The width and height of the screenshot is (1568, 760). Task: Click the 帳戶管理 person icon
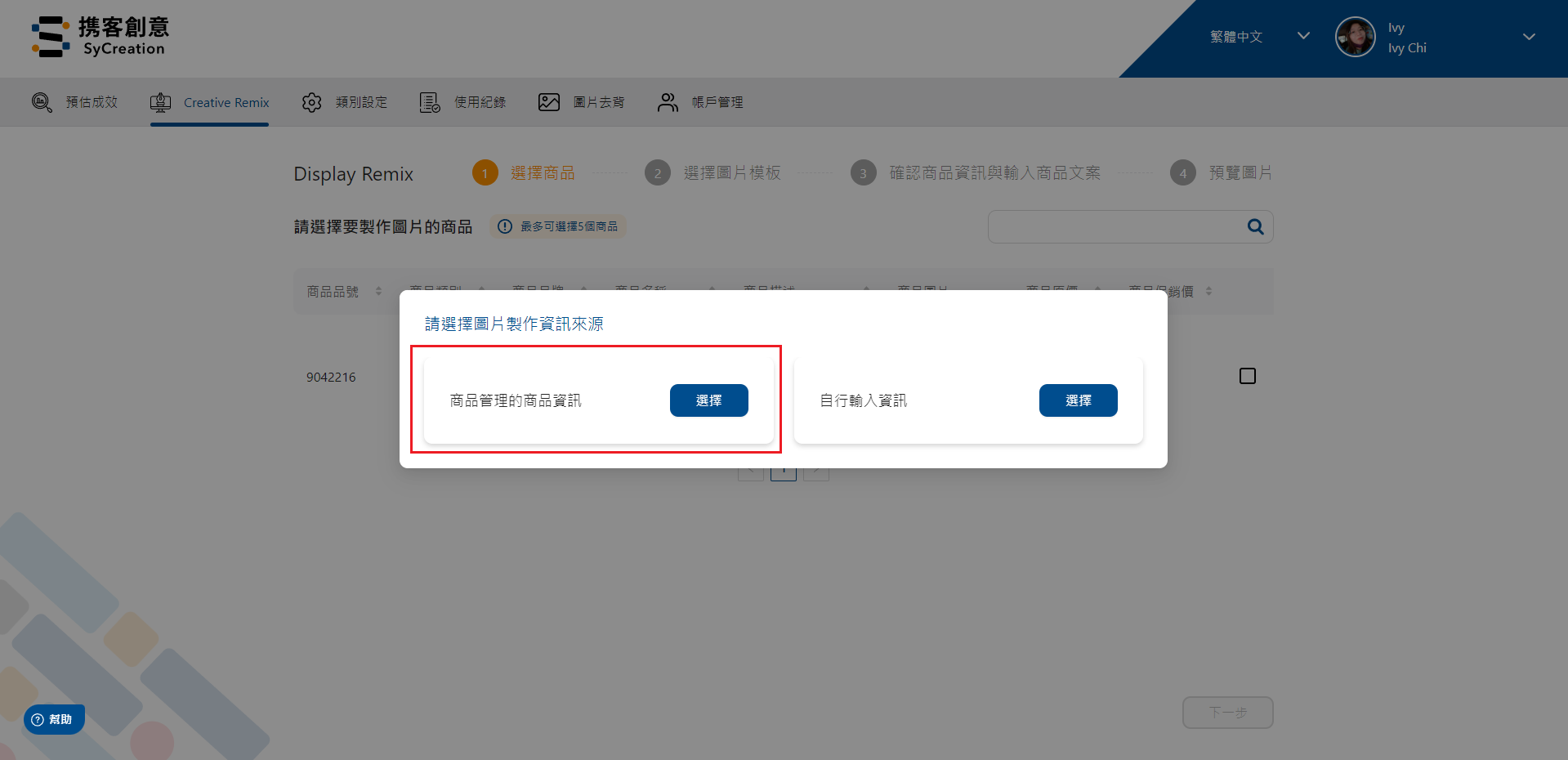click(x=668, y=102)
